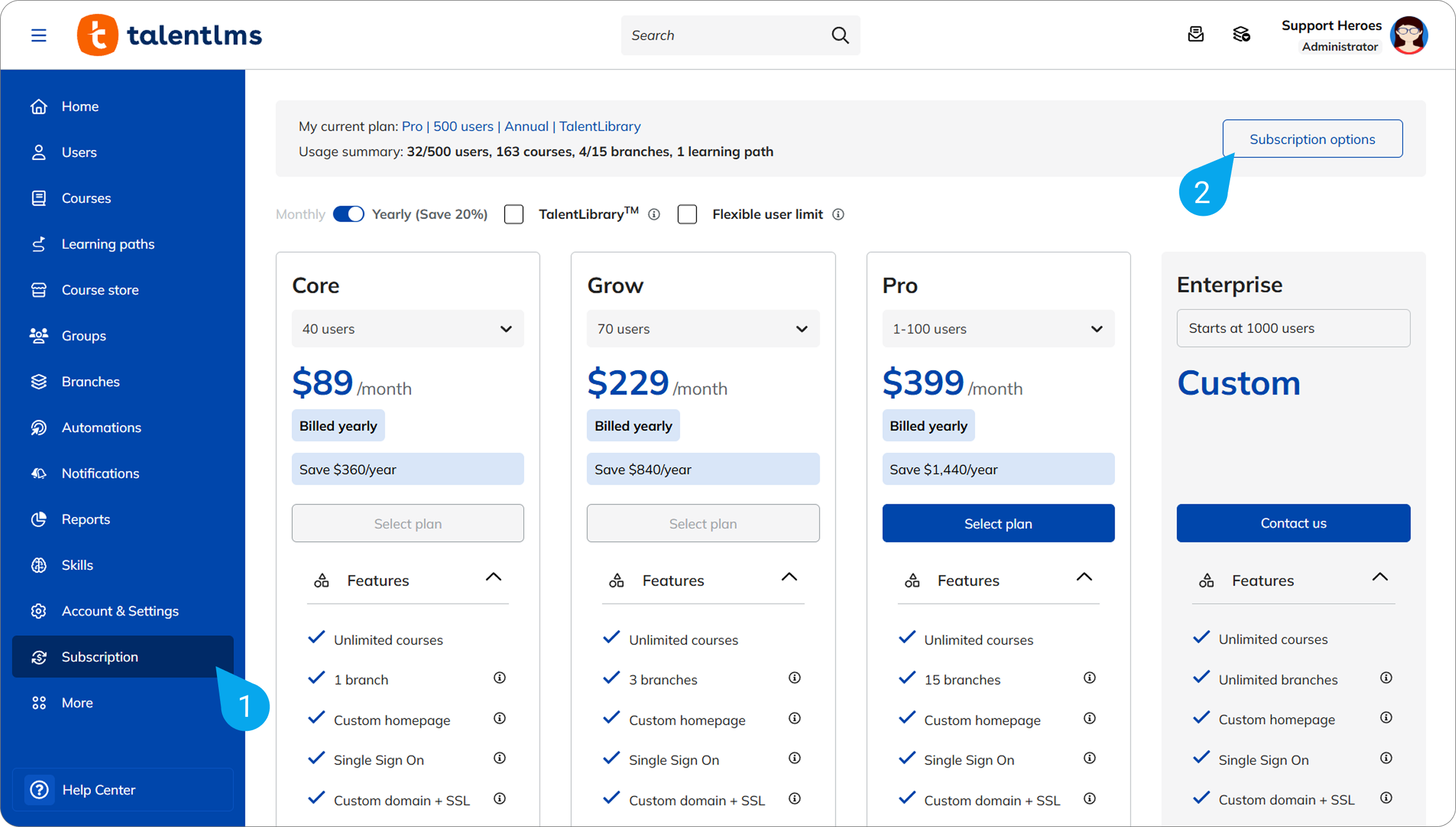Click the search magnifier icon

(840, 35)
